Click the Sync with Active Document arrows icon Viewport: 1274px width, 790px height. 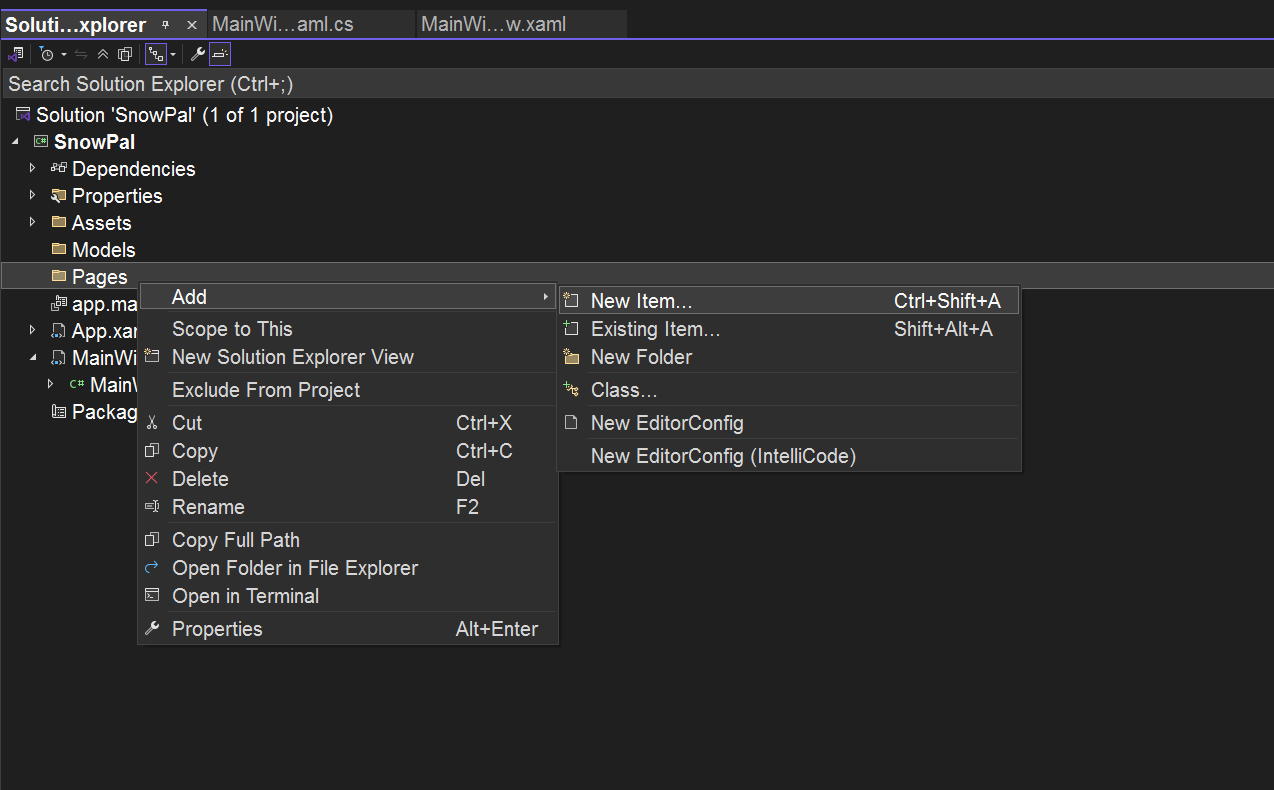tap(81, 54)
